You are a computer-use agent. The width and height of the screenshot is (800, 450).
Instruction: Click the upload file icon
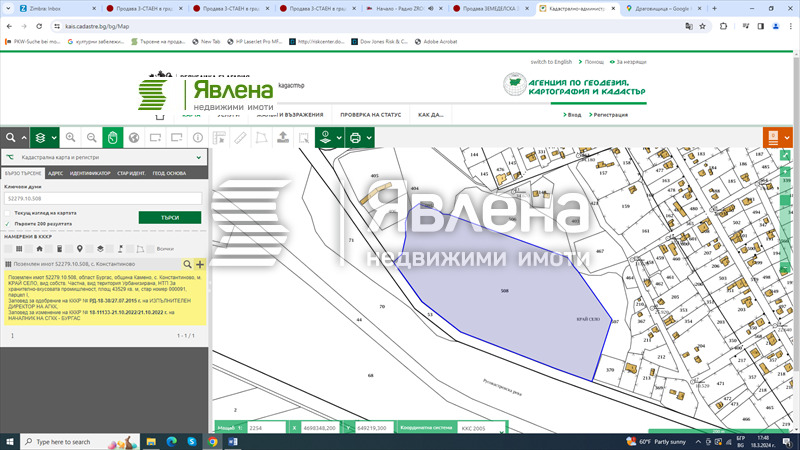pos(283,137)
